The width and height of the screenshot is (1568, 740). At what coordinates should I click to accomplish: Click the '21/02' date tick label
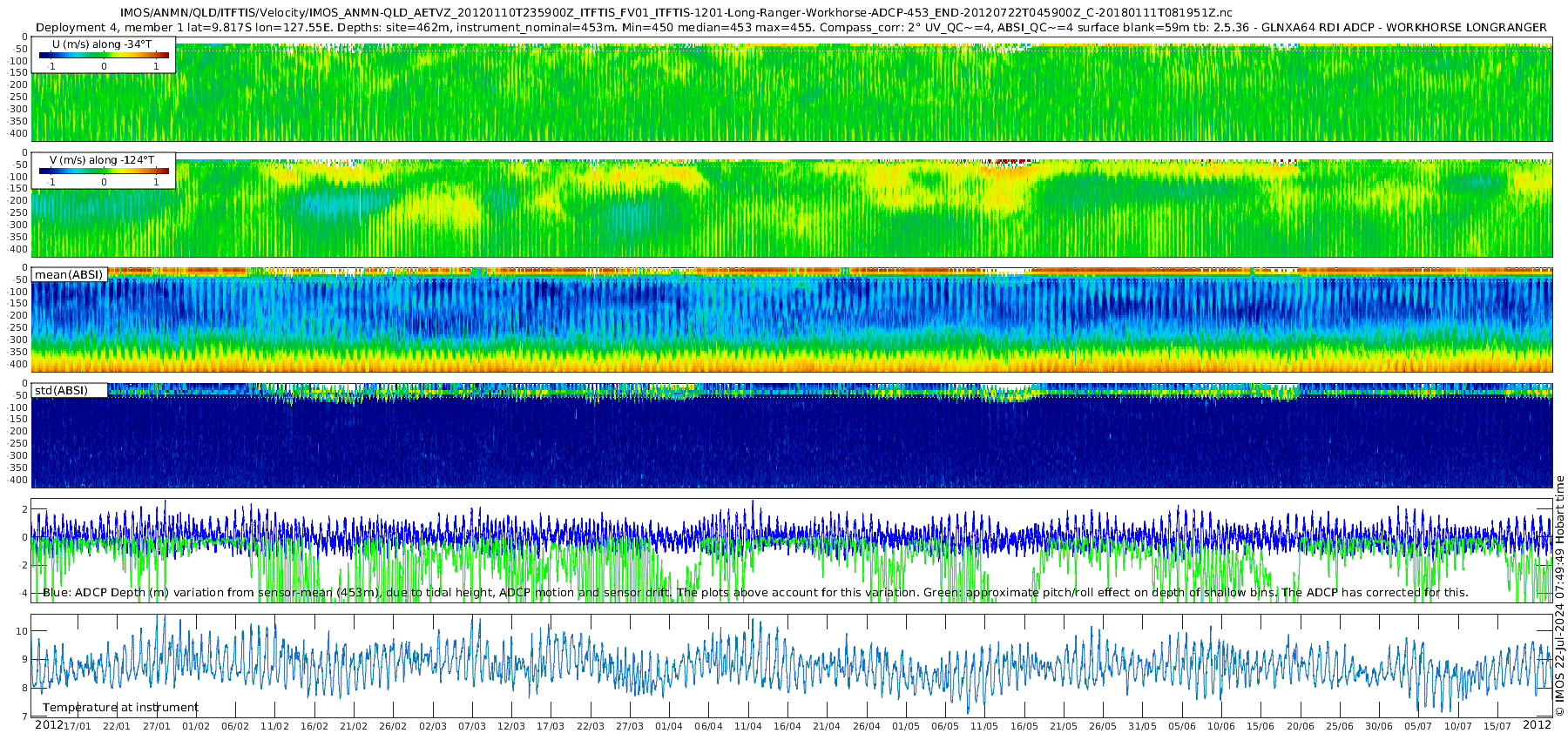(354, 726)
